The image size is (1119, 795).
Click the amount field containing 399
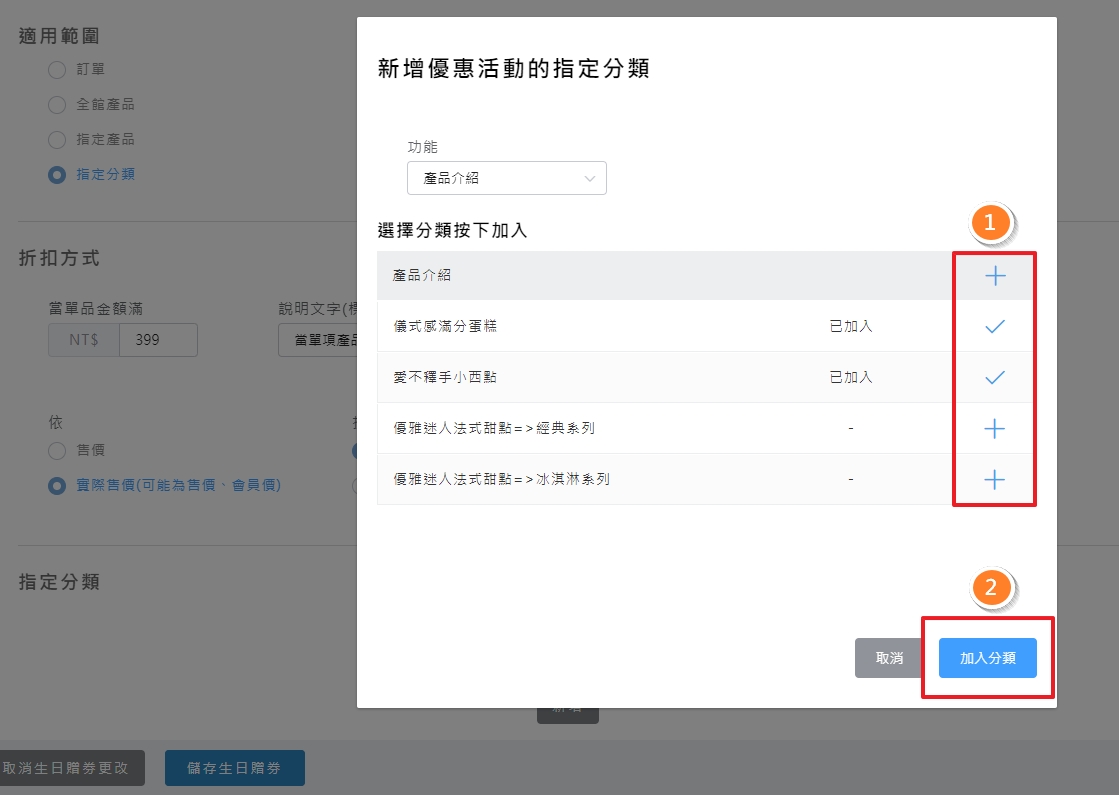(x=157, y=340)
